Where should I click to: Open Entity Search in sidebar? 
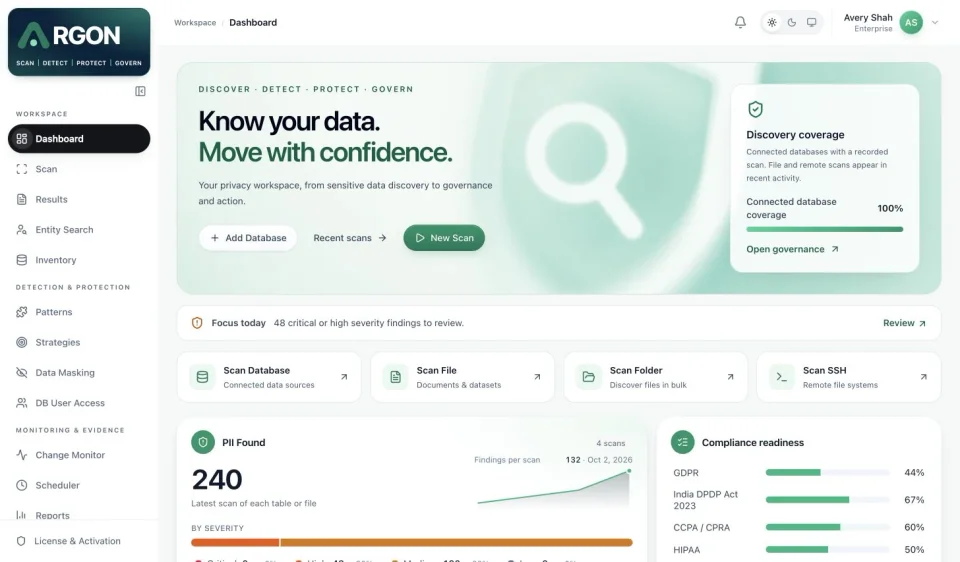[x=79, y=230]
